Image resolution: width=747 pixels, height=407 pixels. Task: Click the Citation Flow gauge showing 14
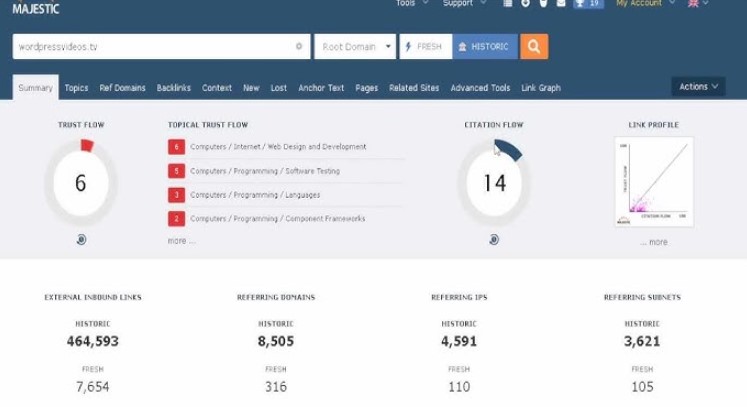[x=494, y=183]
